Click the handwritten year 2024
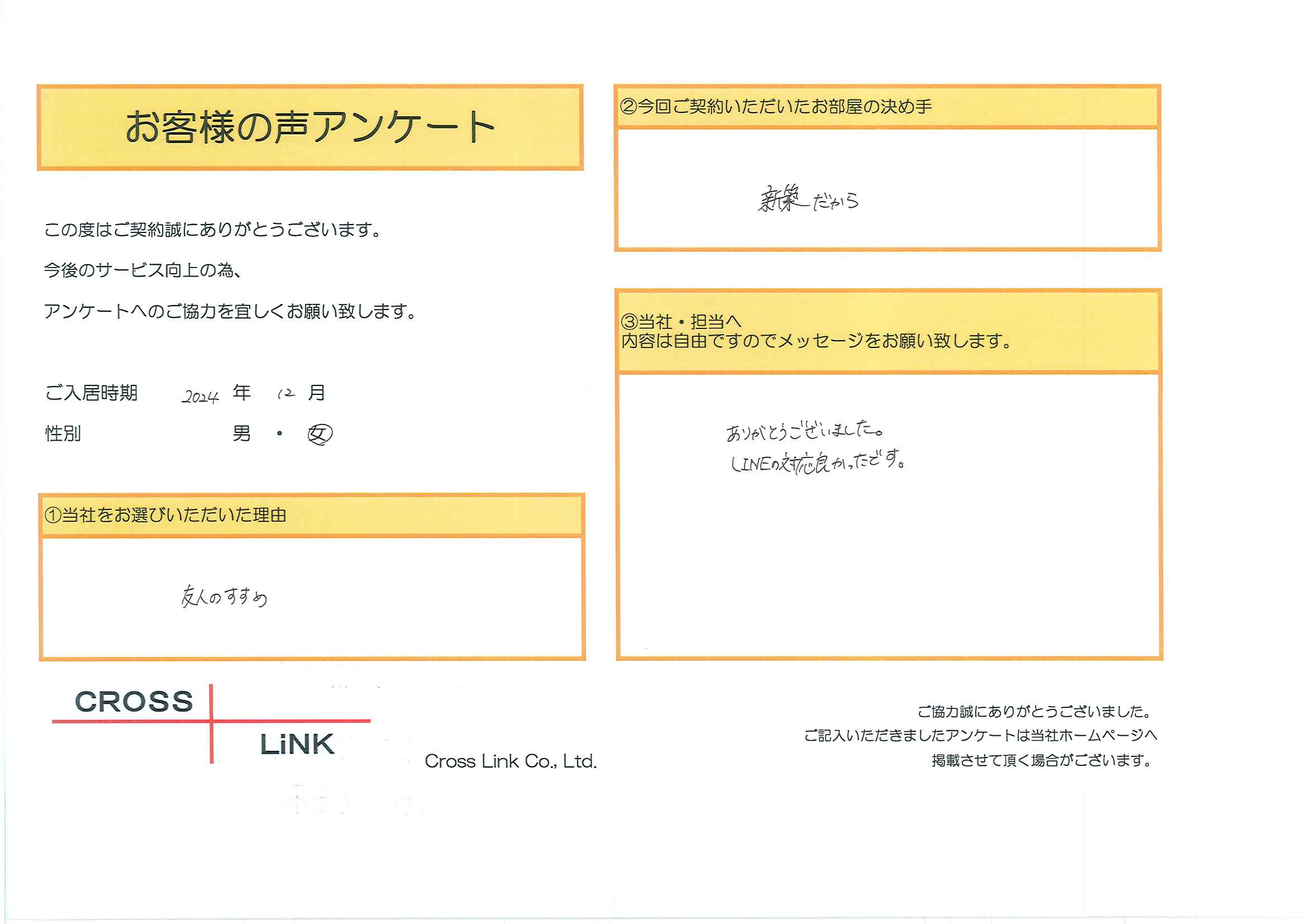This screenshot has width=1307, height=924. [x=201, y=396]
